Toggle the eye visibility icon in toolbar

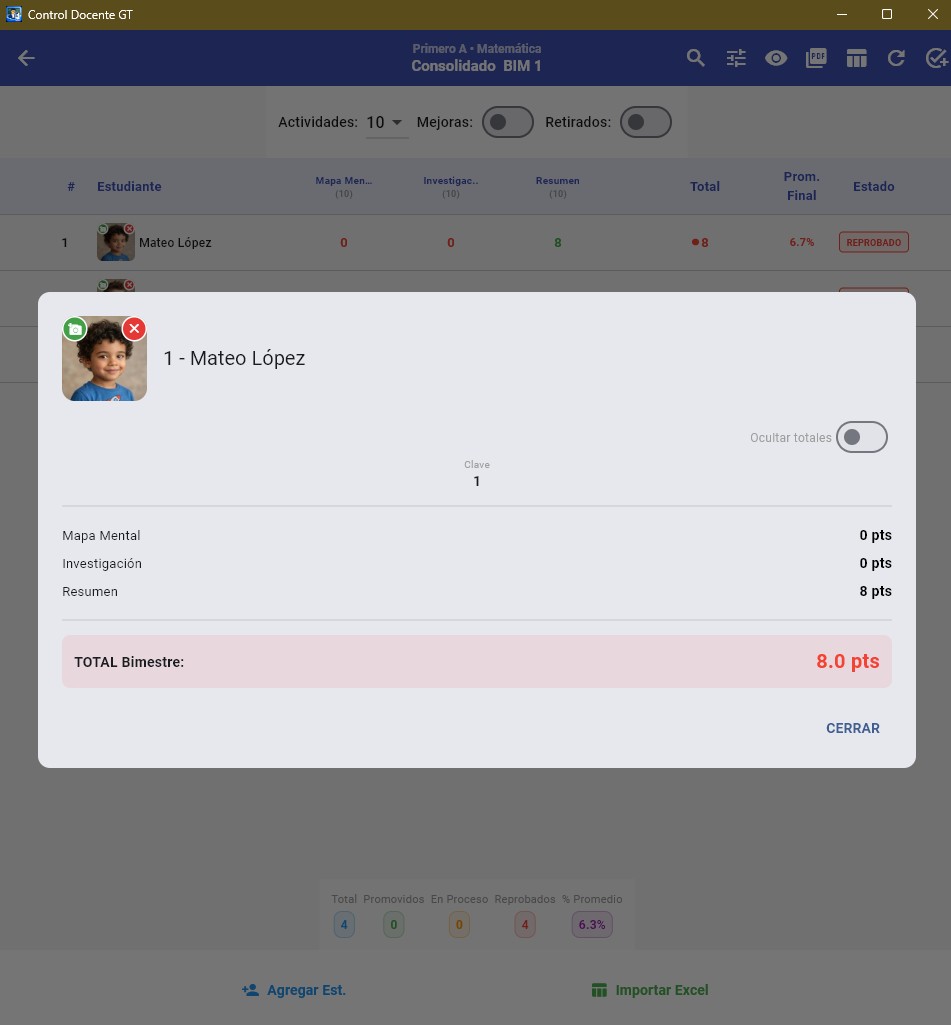click(x=776, y=58)
